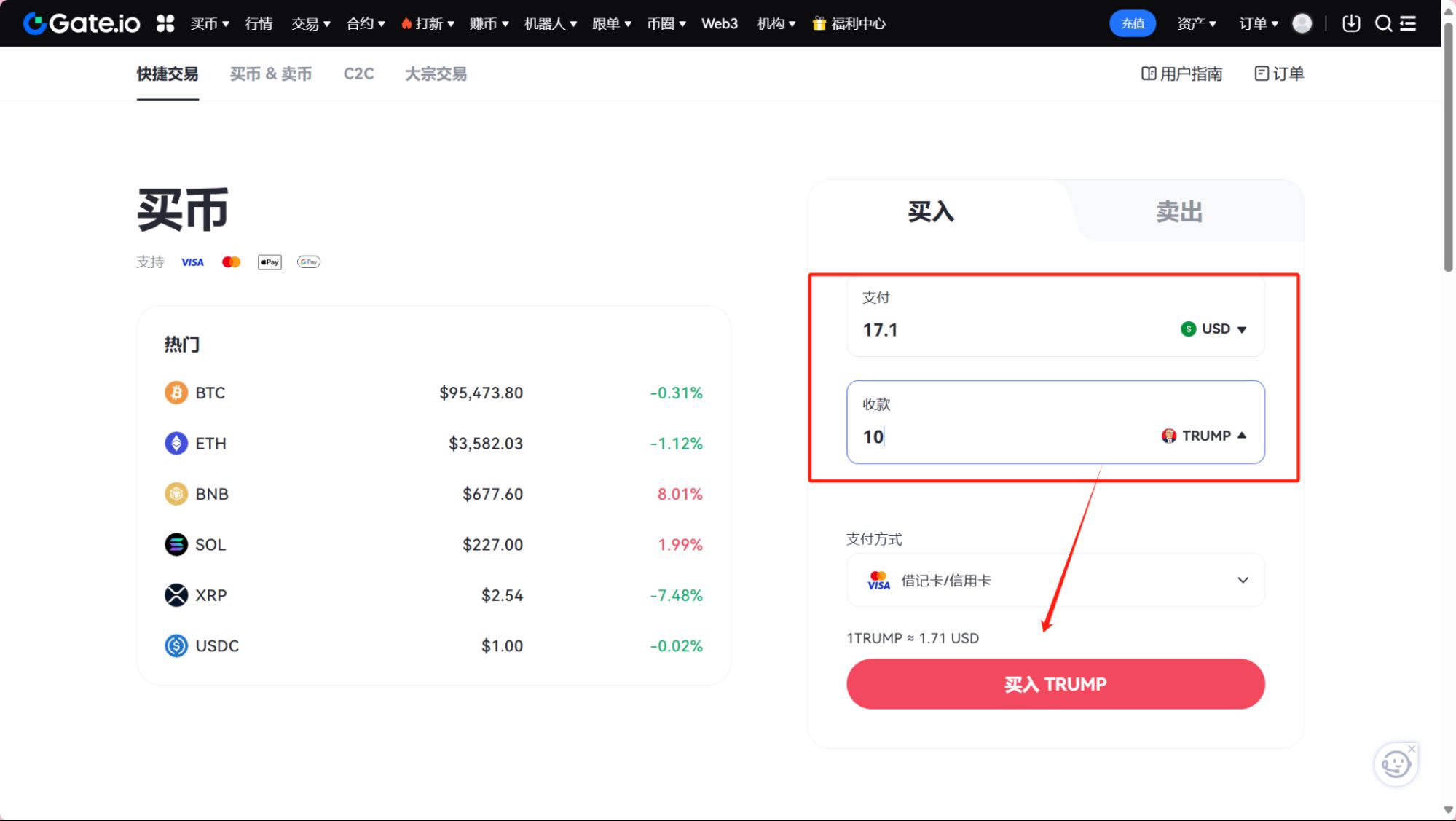Click the SOL coin icon
Screen dimensions: 1456x821
(176, 544)
